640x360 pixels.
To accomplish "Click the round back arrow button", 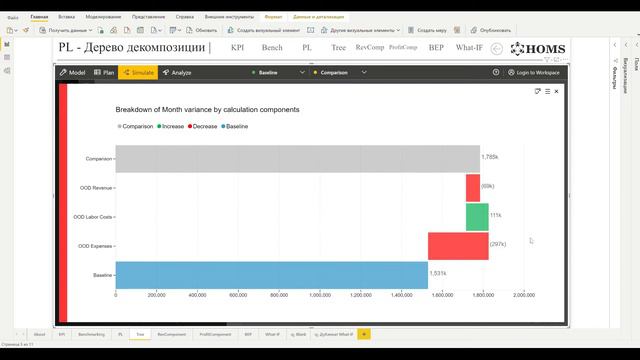I will click(496, 49).
